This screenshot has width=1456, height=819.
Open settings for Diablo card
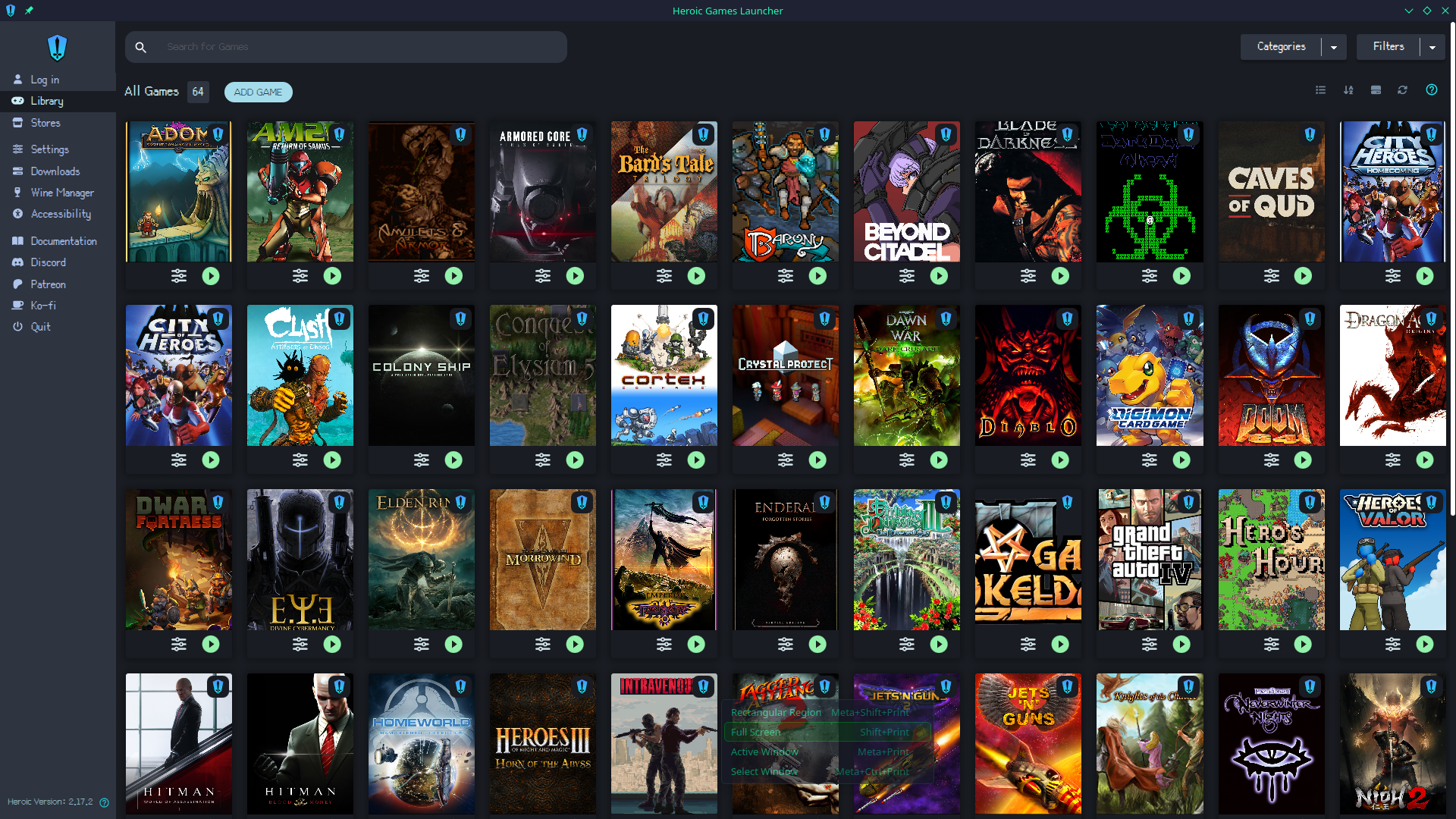point(1028,460)
